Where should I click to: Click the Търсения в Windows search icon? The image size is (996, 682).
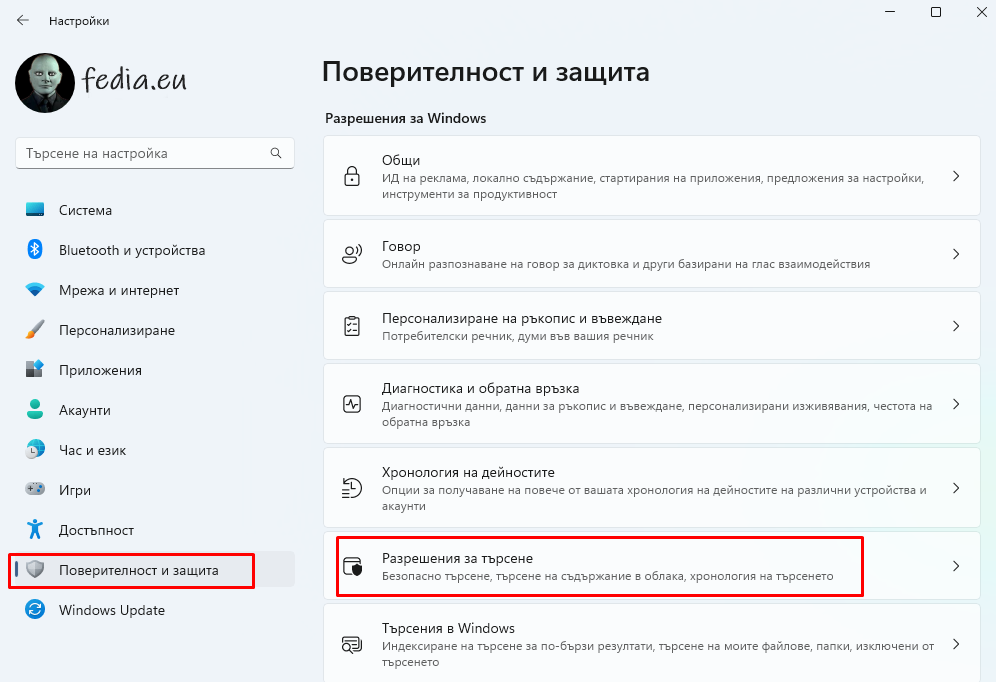point(352,645)
